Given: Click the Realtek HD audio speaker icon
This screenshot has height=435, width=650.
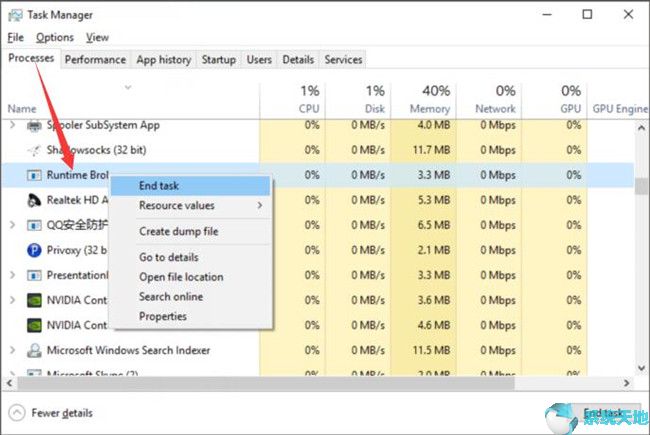Looking at the screenshot, I should [34, 200].
